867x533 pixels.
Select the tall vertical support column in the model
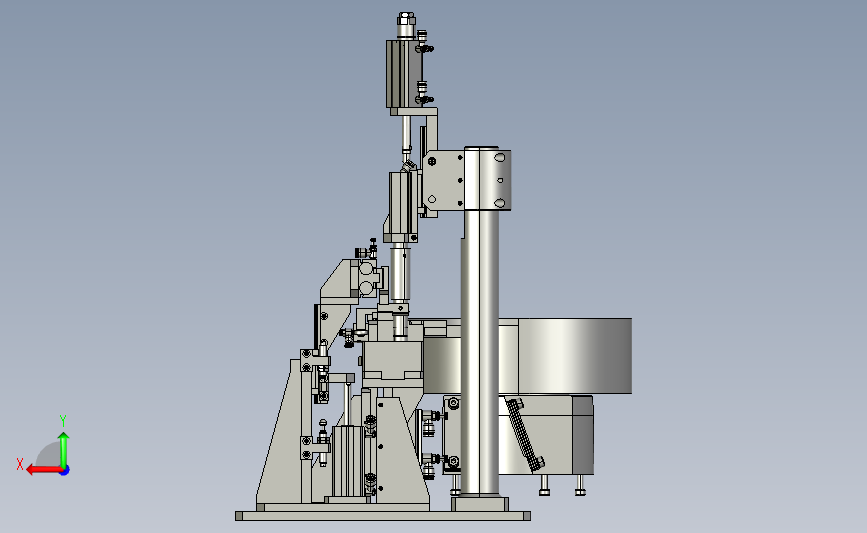coord(480,354)
